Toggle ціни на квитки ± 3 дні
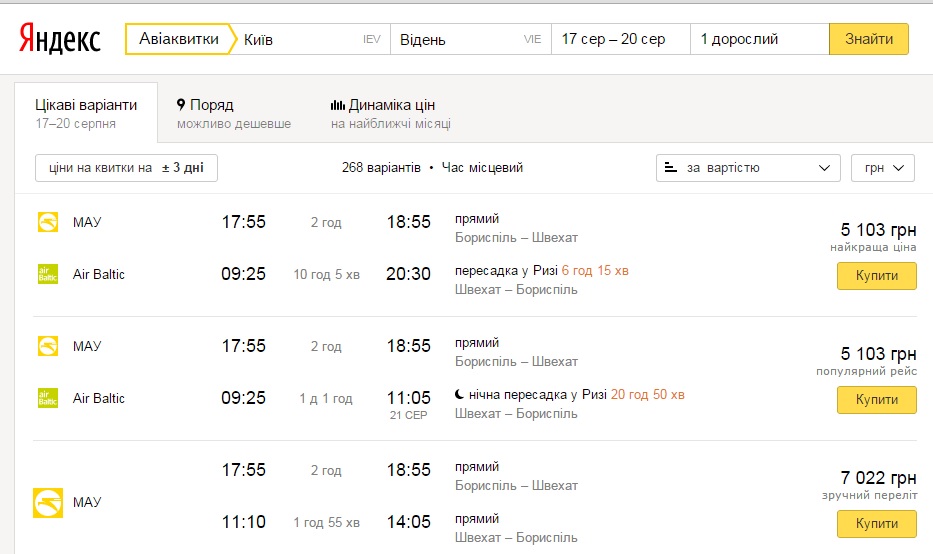This screenshot has height=554, width=933. point(126,168)
